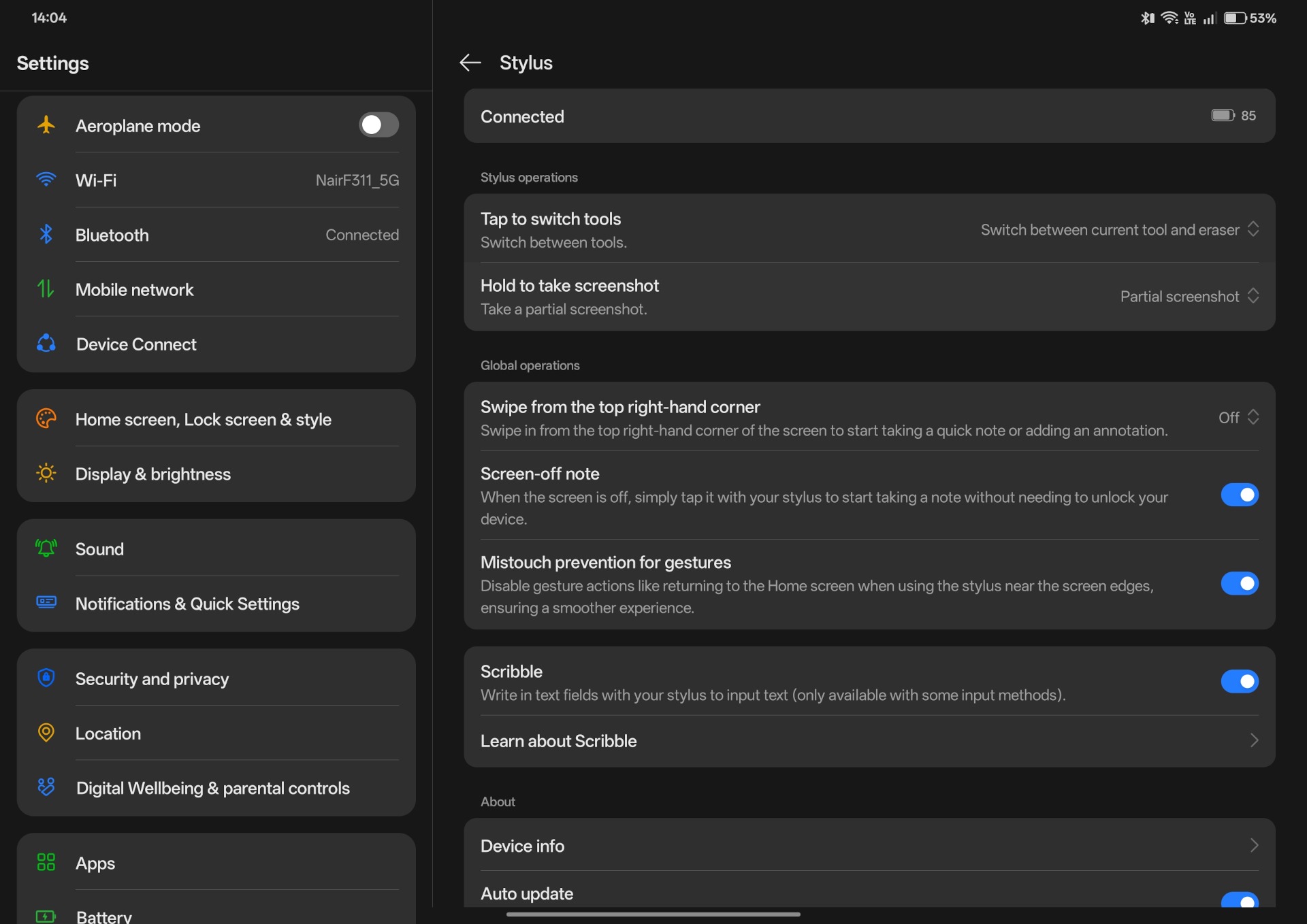Select the Device Connect icon
This screenshot has height=924, width=1307.
(x=46, y=344)
